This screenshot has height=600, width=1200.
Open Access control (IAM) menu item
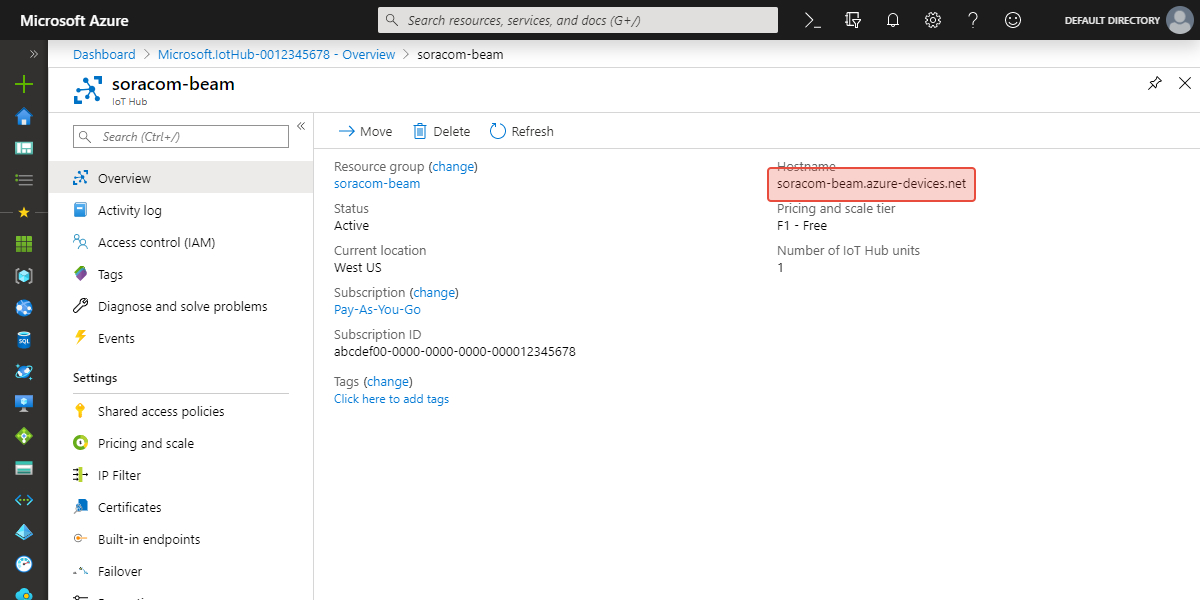156,243
